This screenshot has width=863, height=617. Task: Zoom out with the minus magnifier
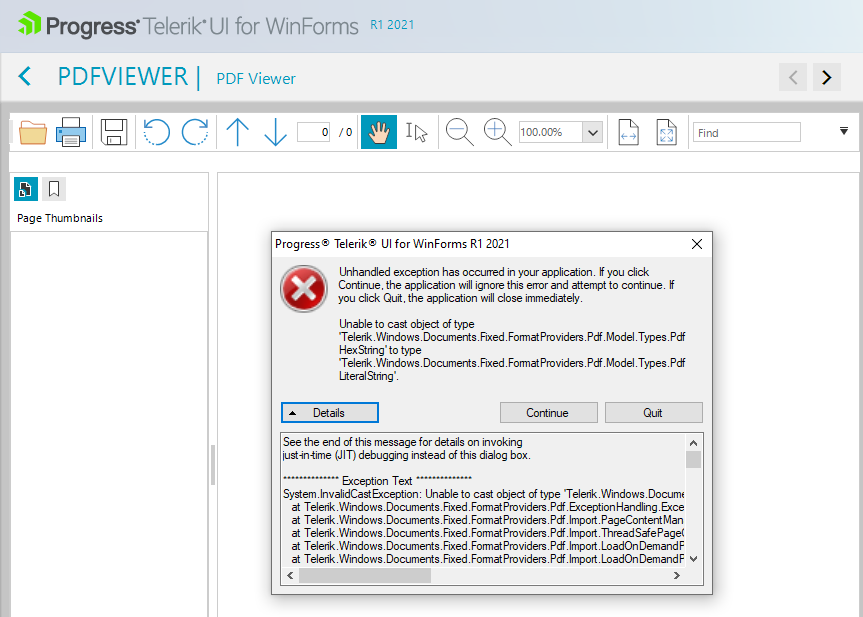point(459,132)
